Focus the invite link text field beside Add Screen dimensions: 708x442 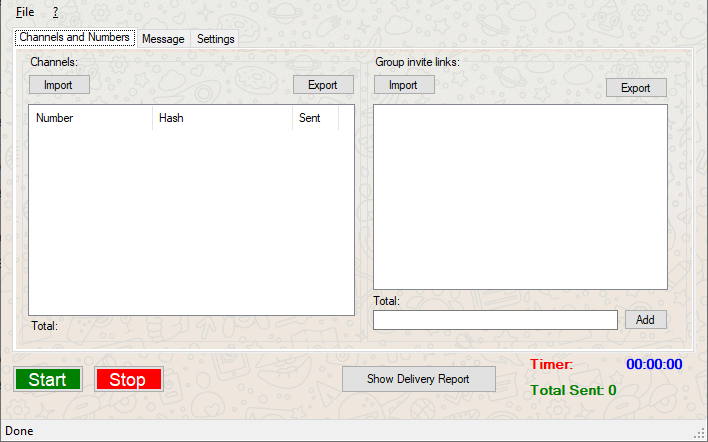point(495,320)
